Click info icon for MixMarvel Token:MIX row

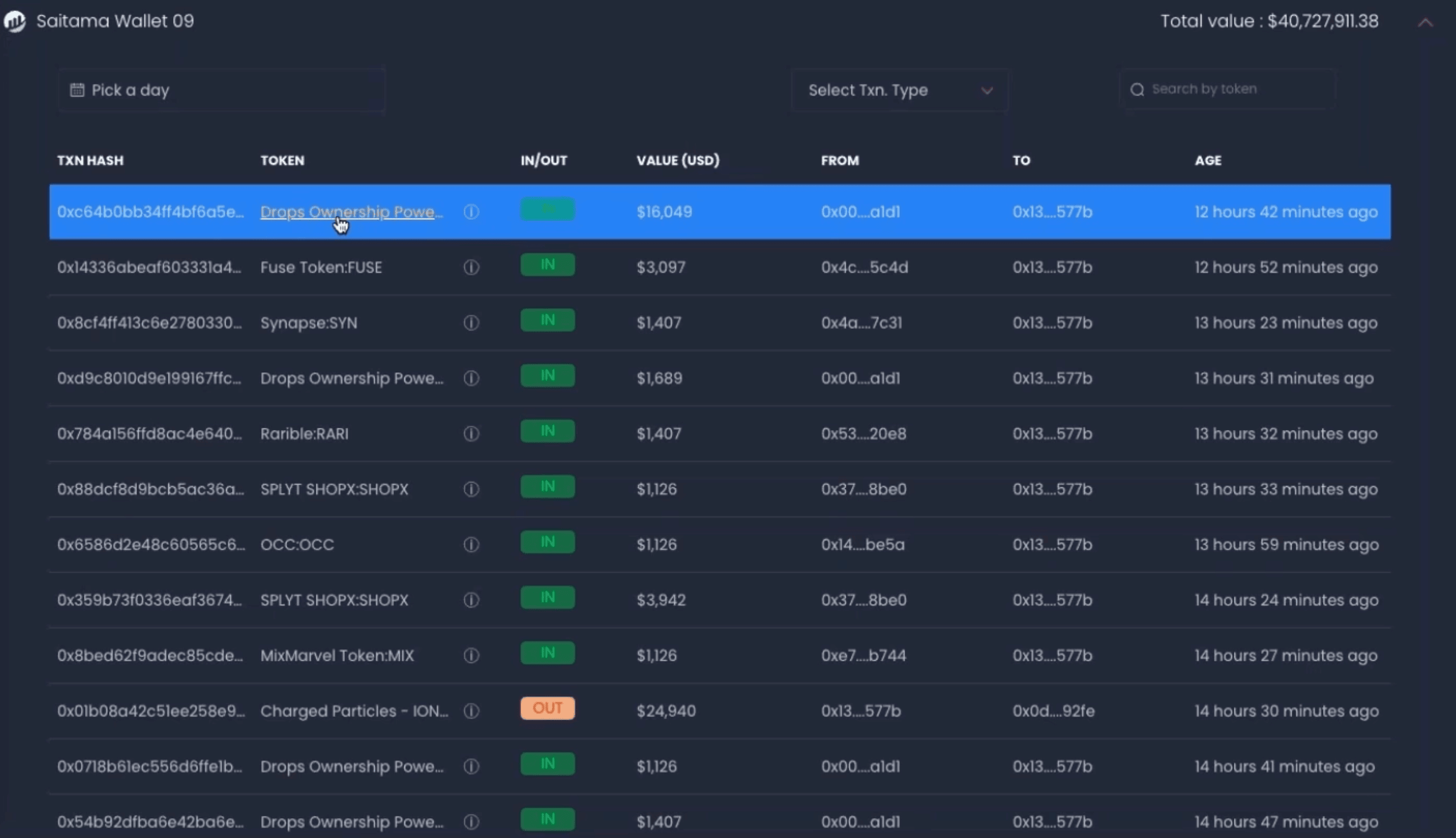tap(471, 656)
